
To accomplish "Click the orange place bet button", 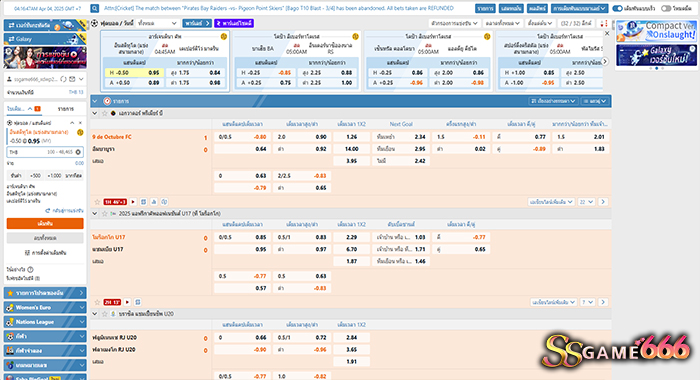I will pos(45,223).
